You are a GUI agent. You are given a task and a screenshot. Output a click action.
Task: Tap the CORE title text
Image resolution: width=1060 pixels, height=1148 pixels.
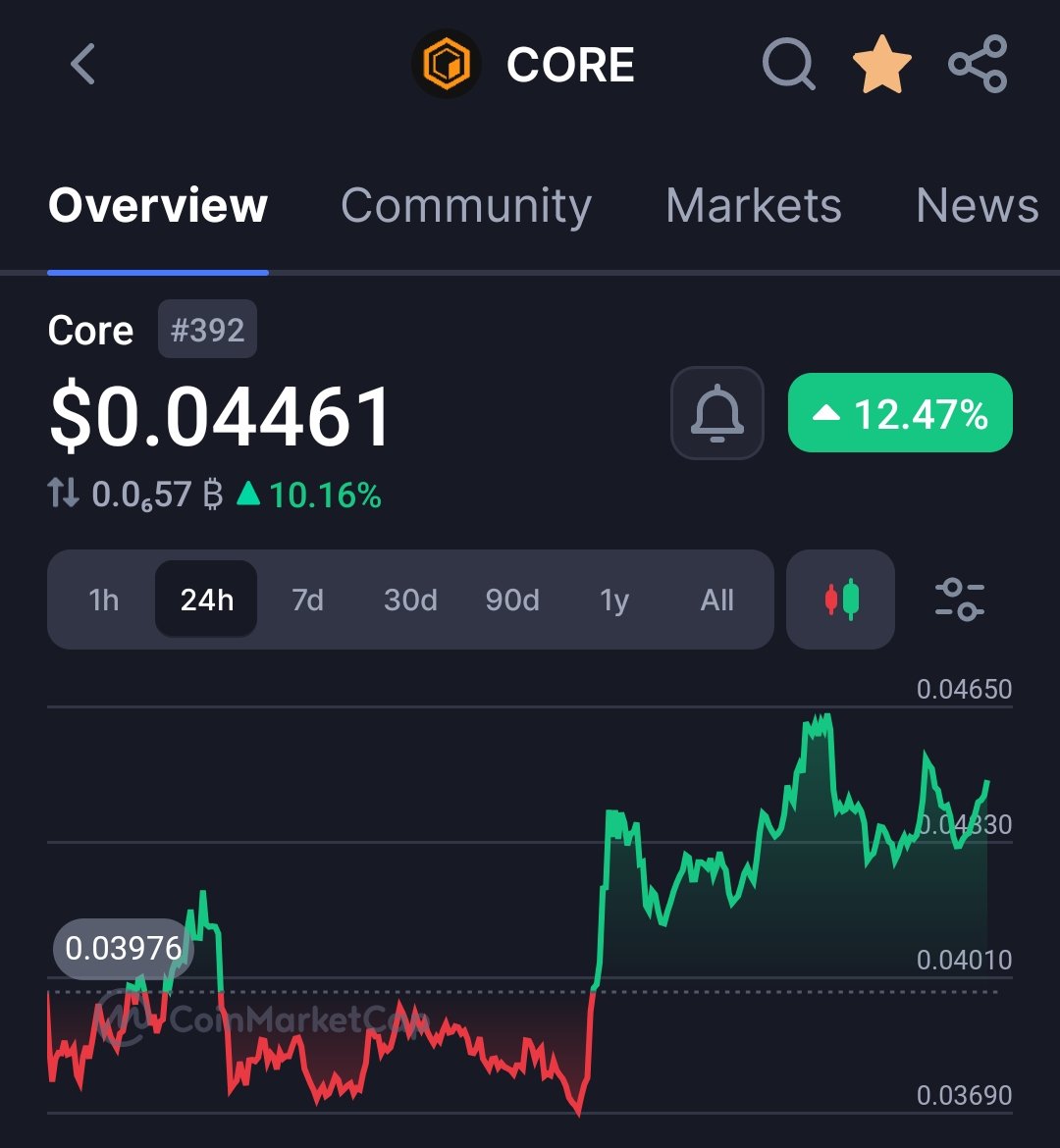(x=570, y=65)
